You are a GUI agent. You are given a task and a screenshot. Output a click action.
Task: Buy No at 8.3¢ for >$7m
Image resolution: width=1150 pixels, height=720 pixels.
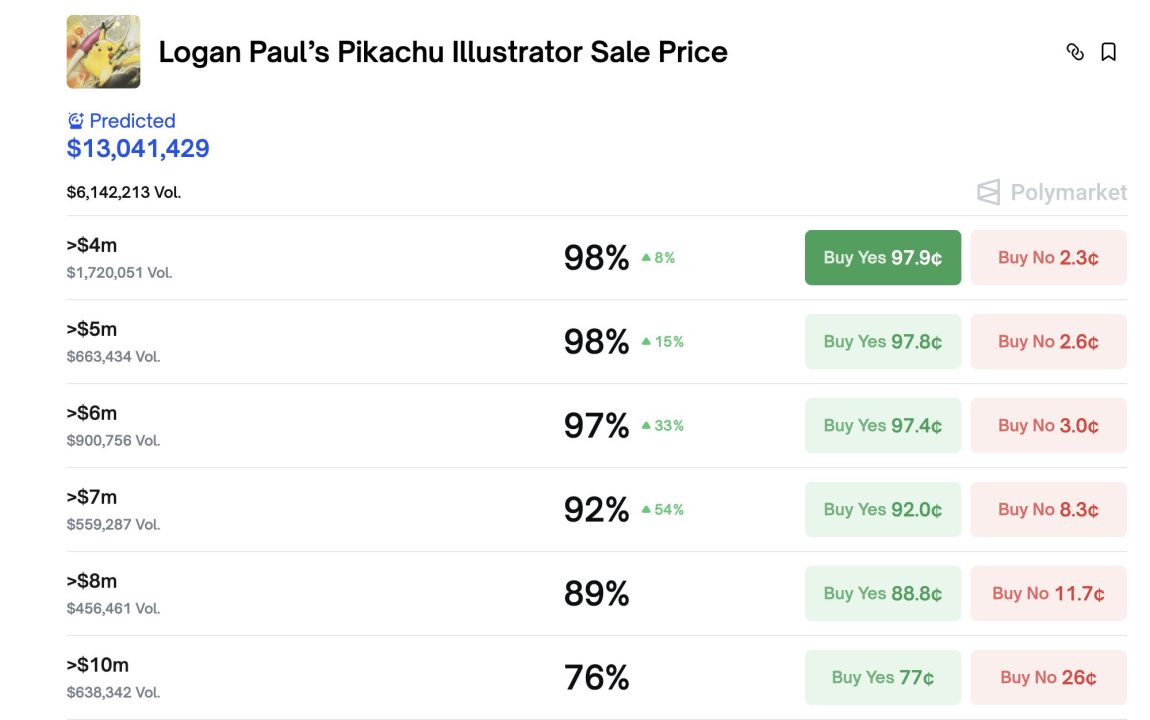coord(1048,510)
